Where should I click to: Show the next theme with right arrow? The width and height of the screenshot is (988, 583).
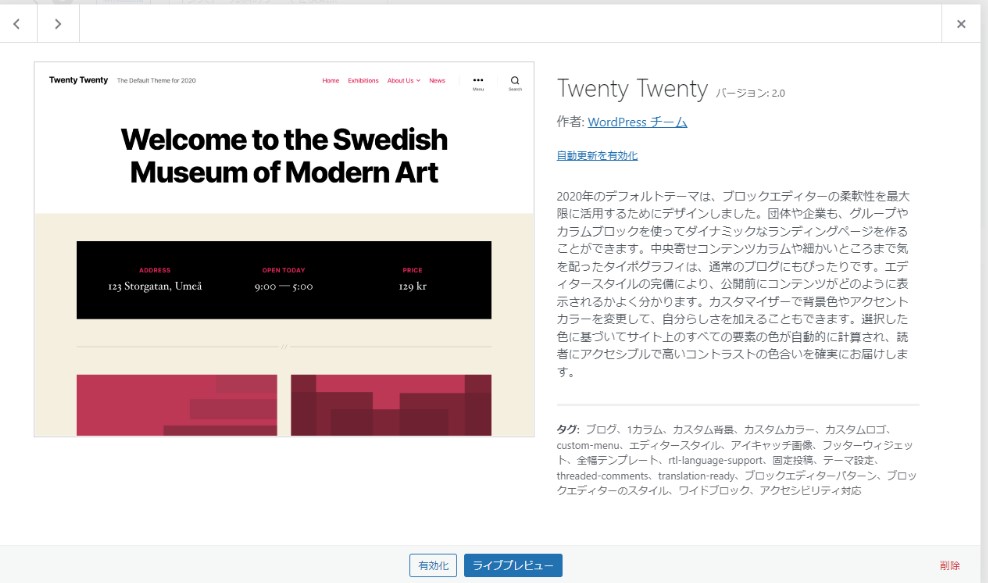(x=58, y=24)
